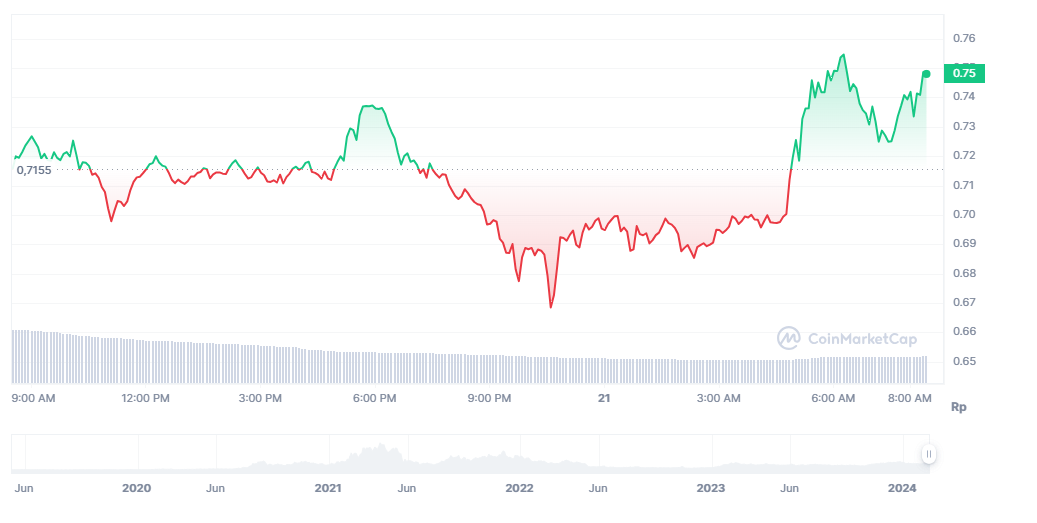Click the 12:00 PM time axis label
Image resolution: width=1037 pixels, height=523 pixels.
click(146, 398)
